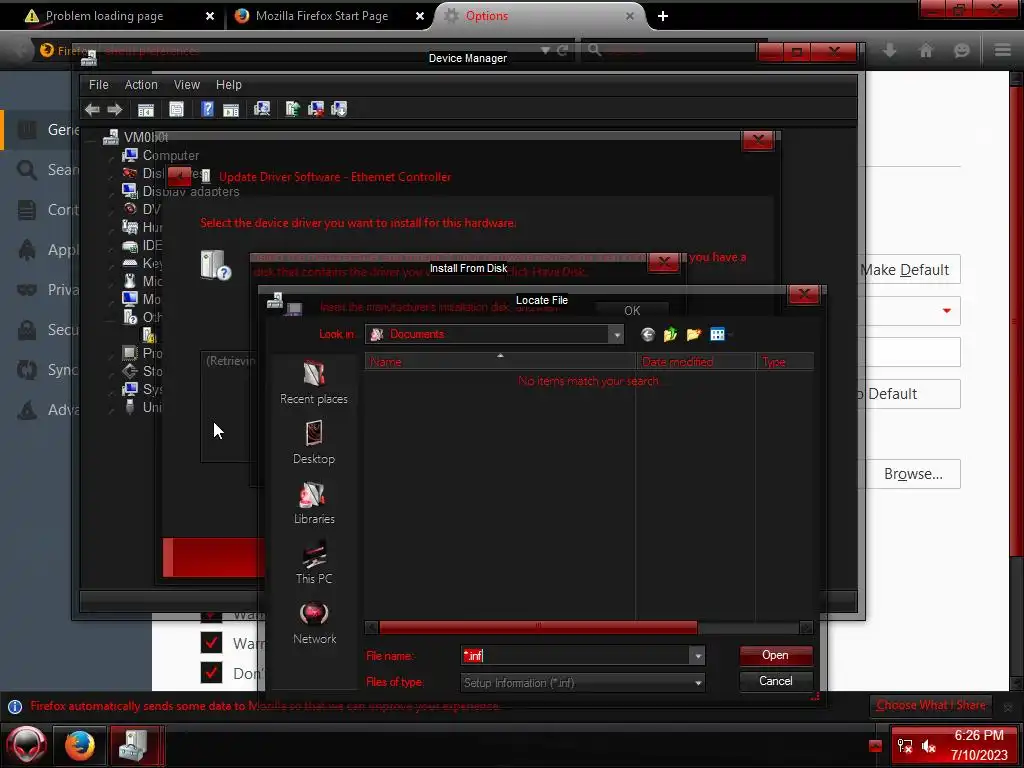Viewport: 1024px width, 768px height.
Task: Click the Alienware Start button
Action: 27,745
